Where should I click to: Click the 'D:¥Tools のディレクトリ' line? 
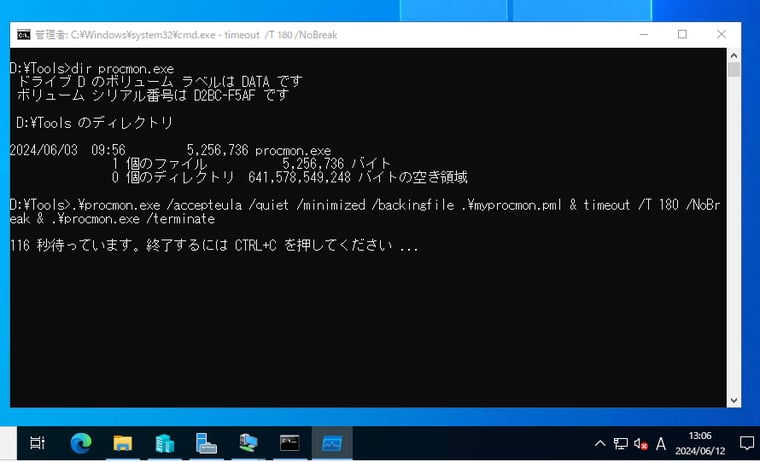tap(94, 123)
